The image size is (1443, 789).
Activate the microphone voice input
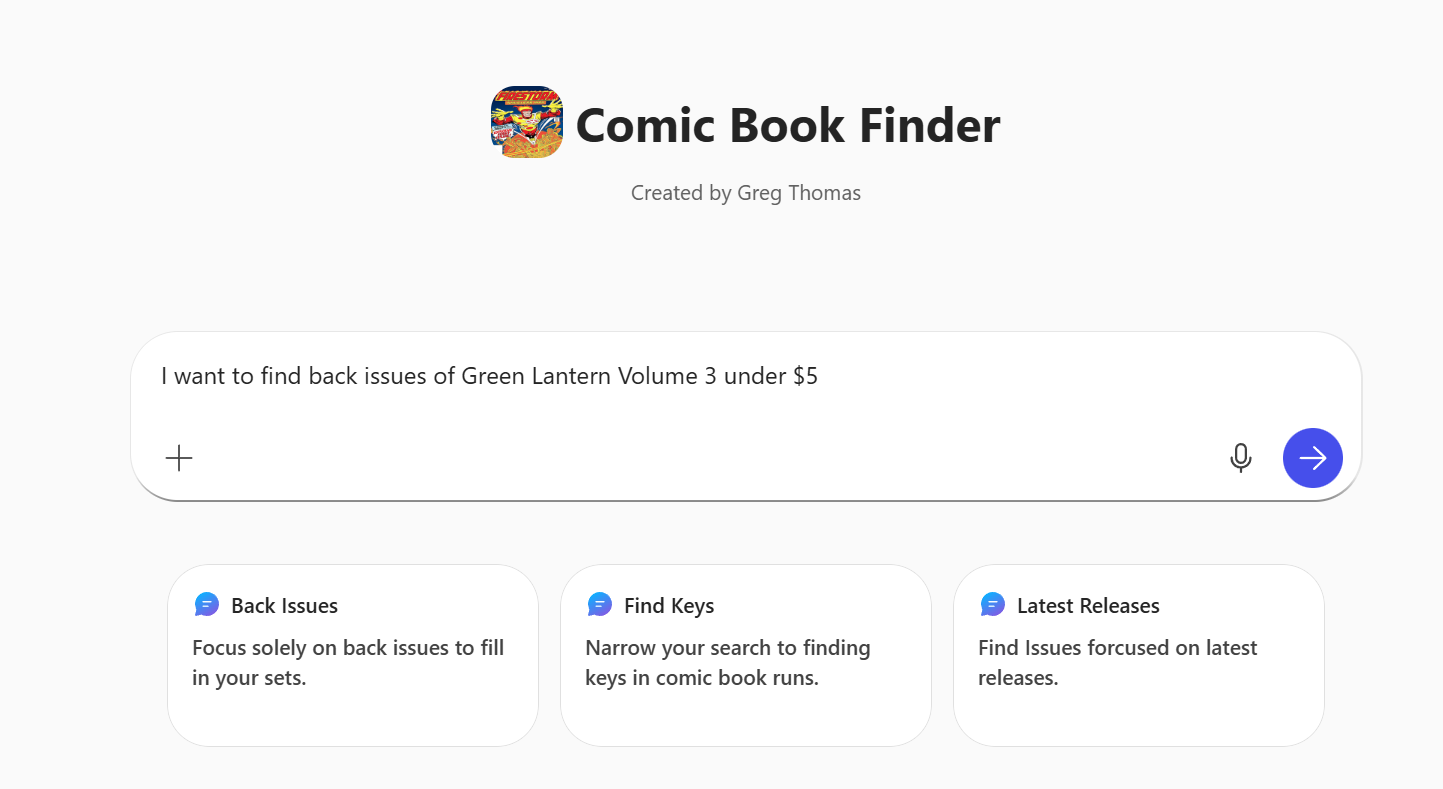1240,458
